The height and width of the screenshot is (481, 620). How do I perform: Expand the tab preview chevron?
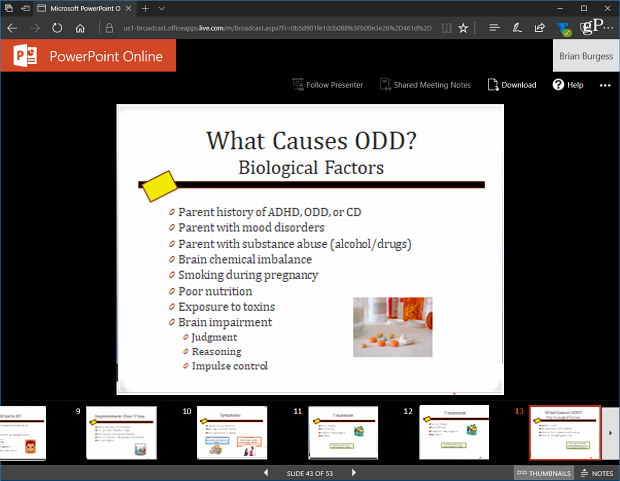tap(161, 8)
